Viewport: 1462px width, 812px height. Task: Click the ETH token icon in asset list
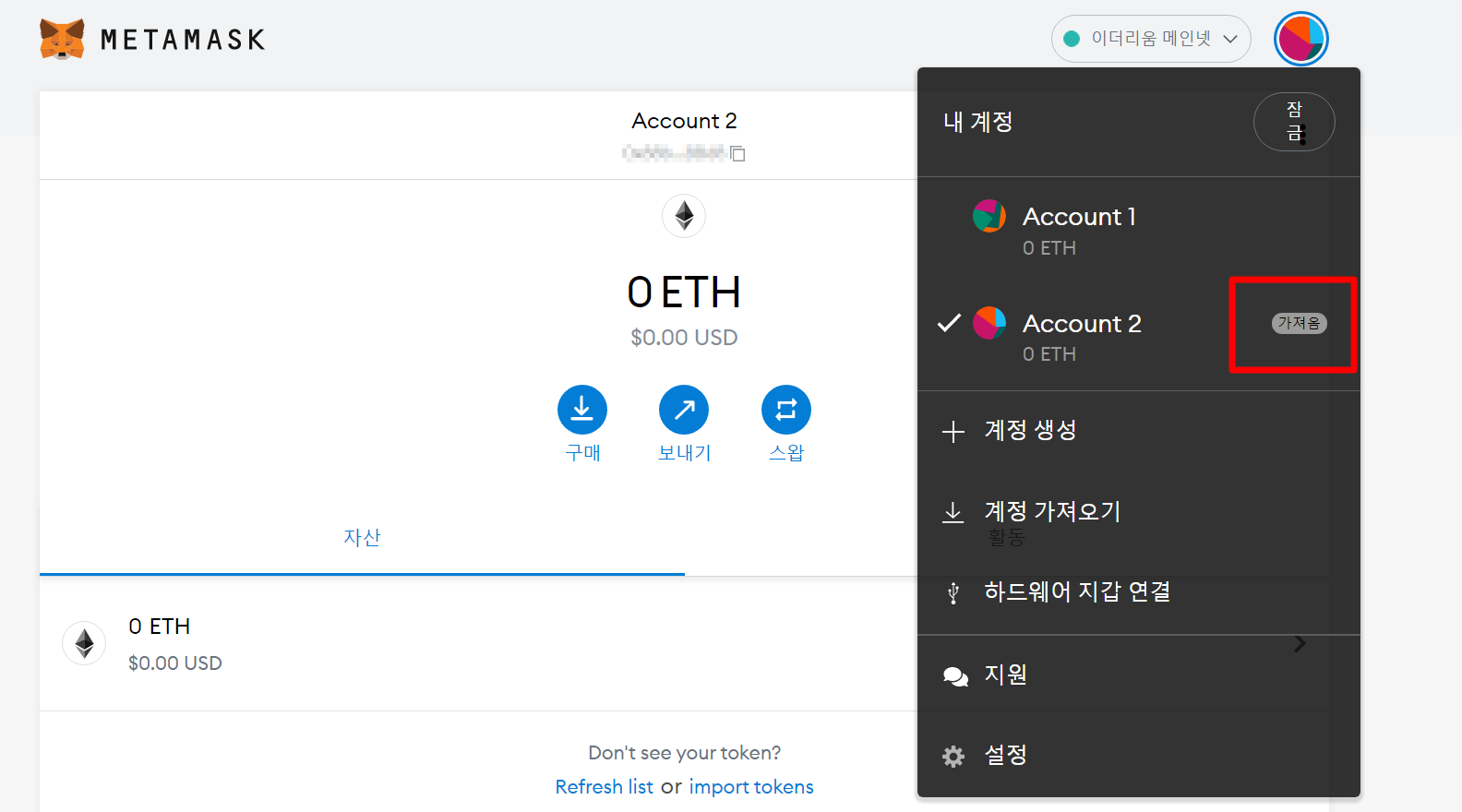84,643
